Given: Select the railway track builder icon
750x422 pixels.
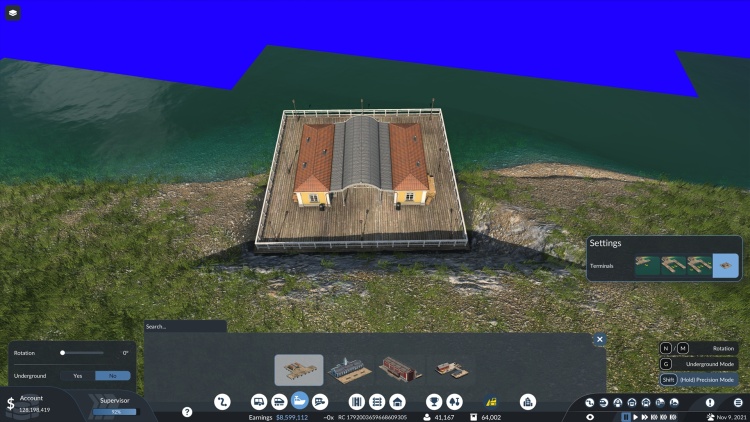Looking at the screenshot, I should coord(377,402).
